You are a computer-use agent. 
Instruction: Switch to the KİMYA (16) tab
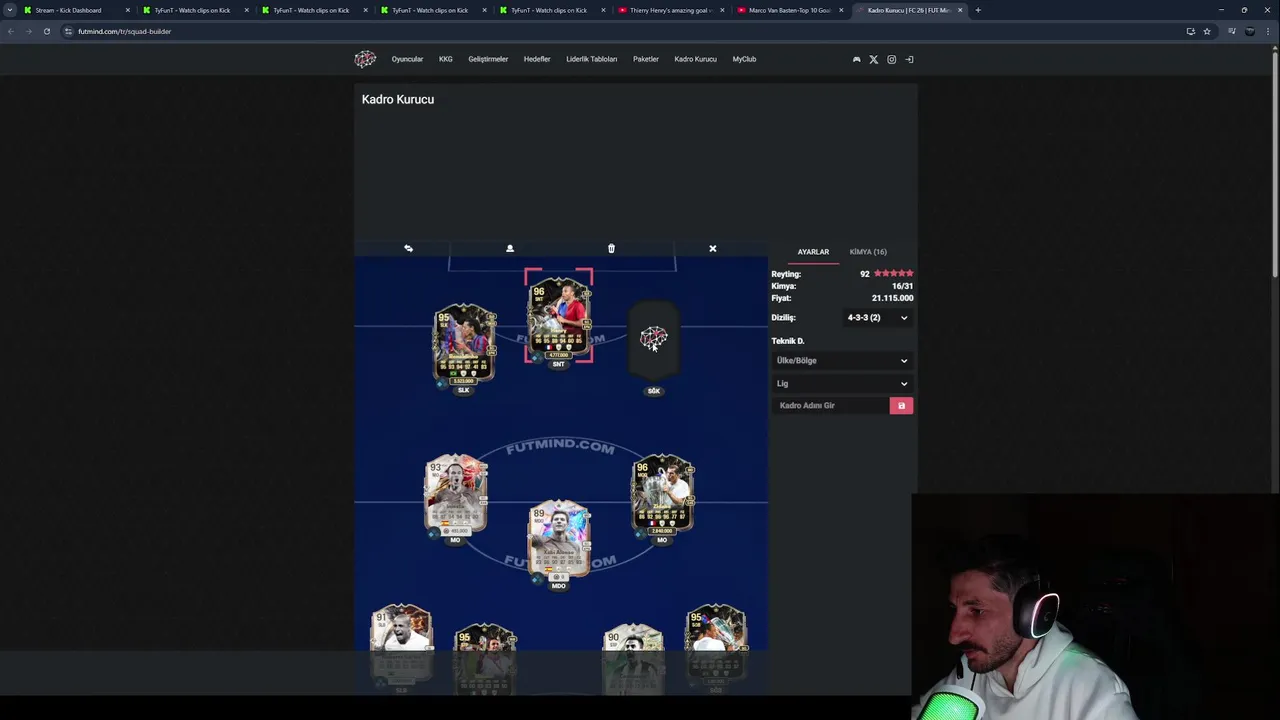pos(868,252)
